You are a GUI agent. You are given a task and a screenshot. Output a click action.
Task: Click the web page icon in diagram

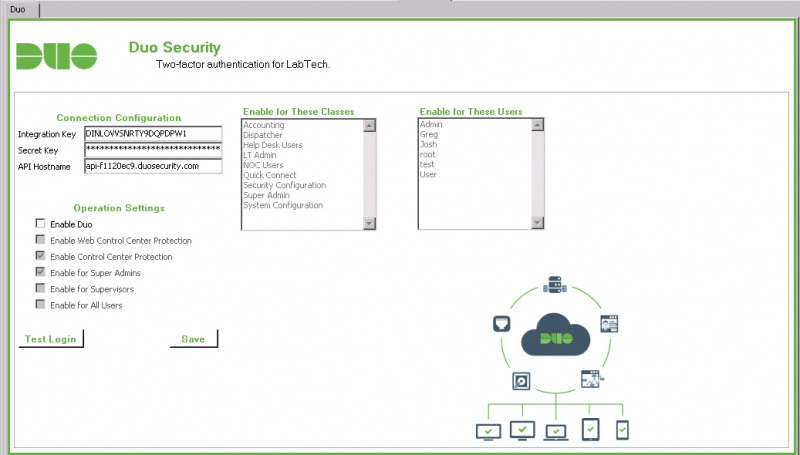(x=592, y=379)
